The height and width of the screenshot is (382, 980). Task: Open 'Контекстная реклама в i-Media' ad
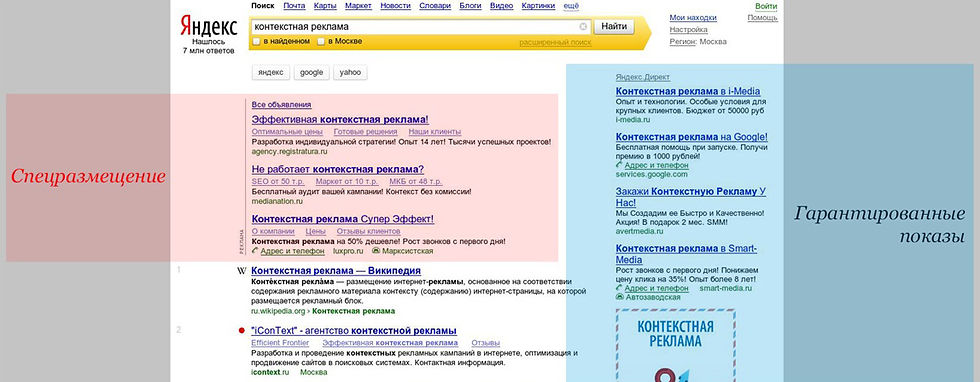coord(688,91)
